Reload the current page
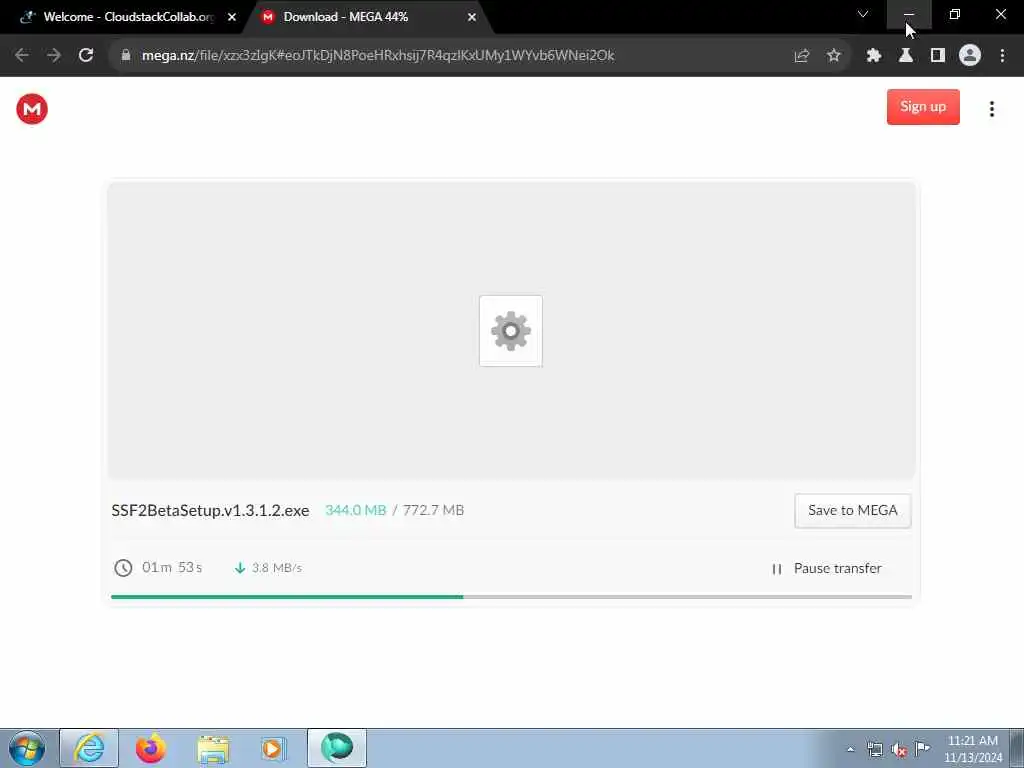The height and width of the screenshot is (768, 1024). [x=86, y=56]
